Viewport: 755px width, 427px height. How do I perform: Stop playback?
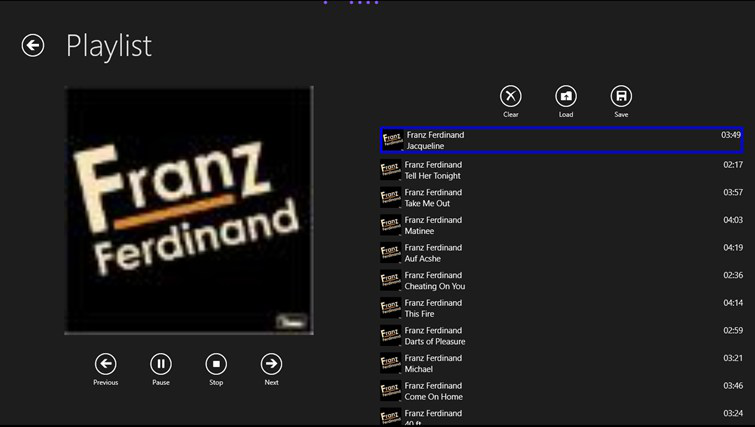[x=216, y=364]
